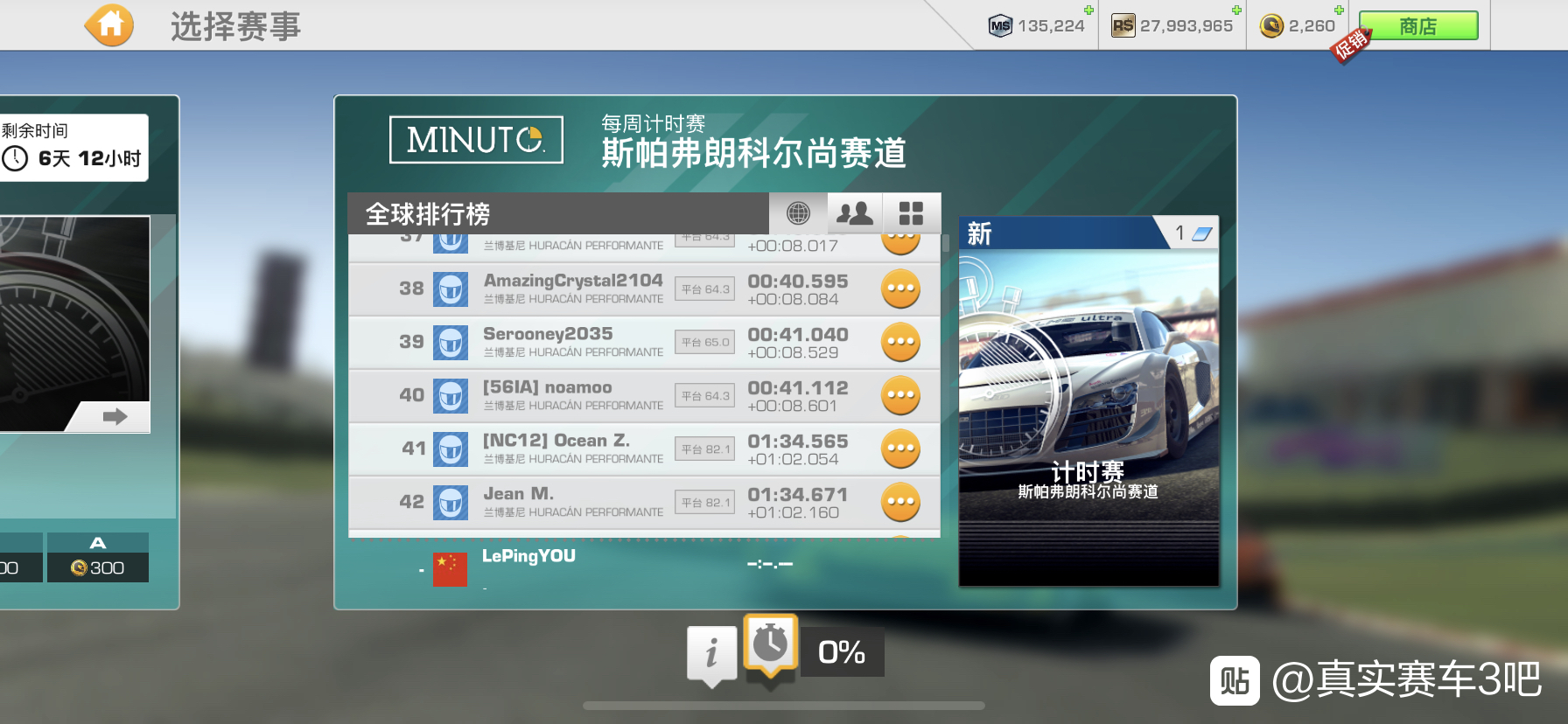Go to next using left panel arrow
Image resolution: width=1568 pixels, height=724 pixels.
coord(115,416)
